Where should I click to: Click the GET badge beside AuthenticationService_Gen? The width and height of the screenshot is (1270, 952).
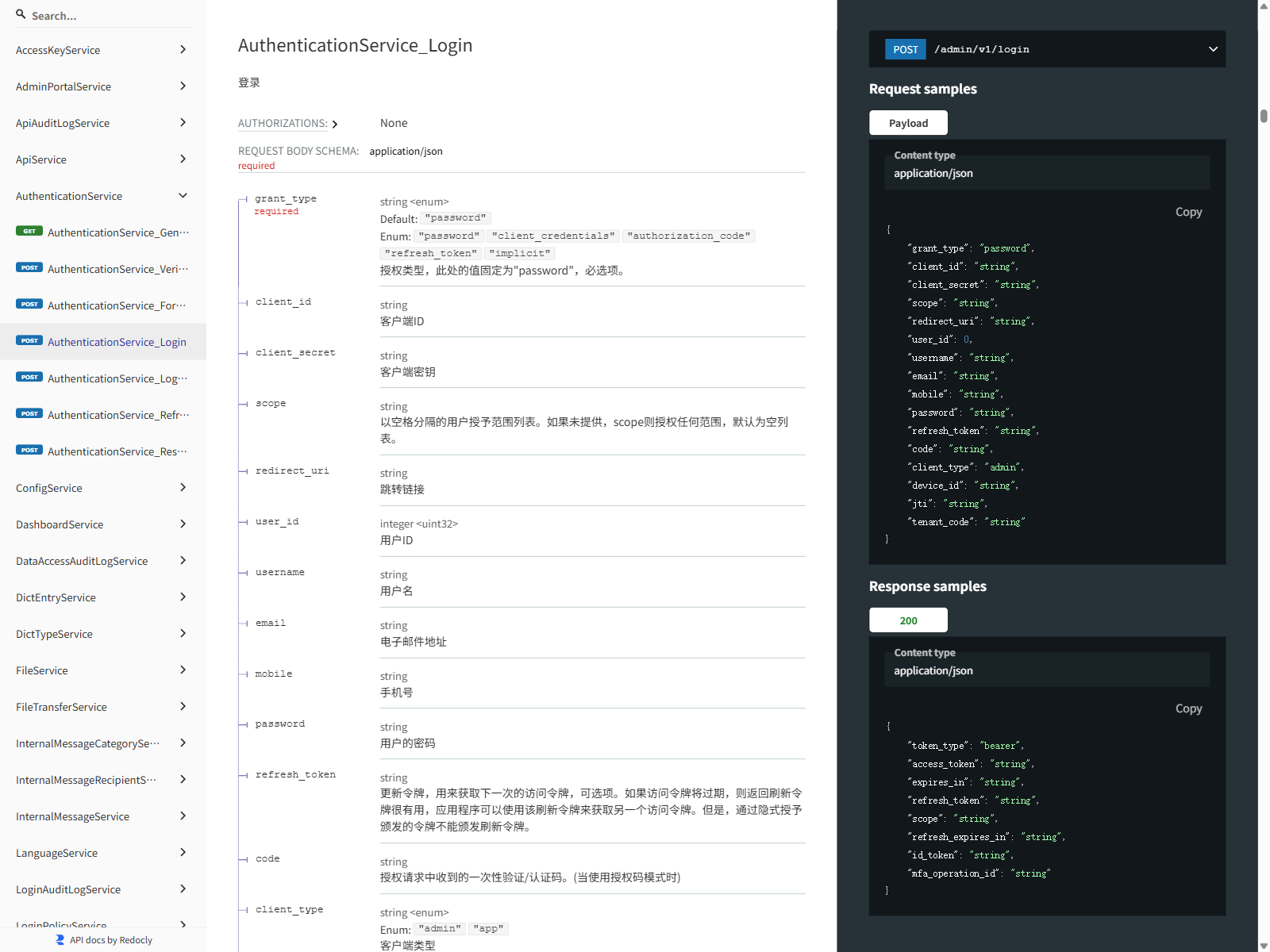(x=29, y=232)
